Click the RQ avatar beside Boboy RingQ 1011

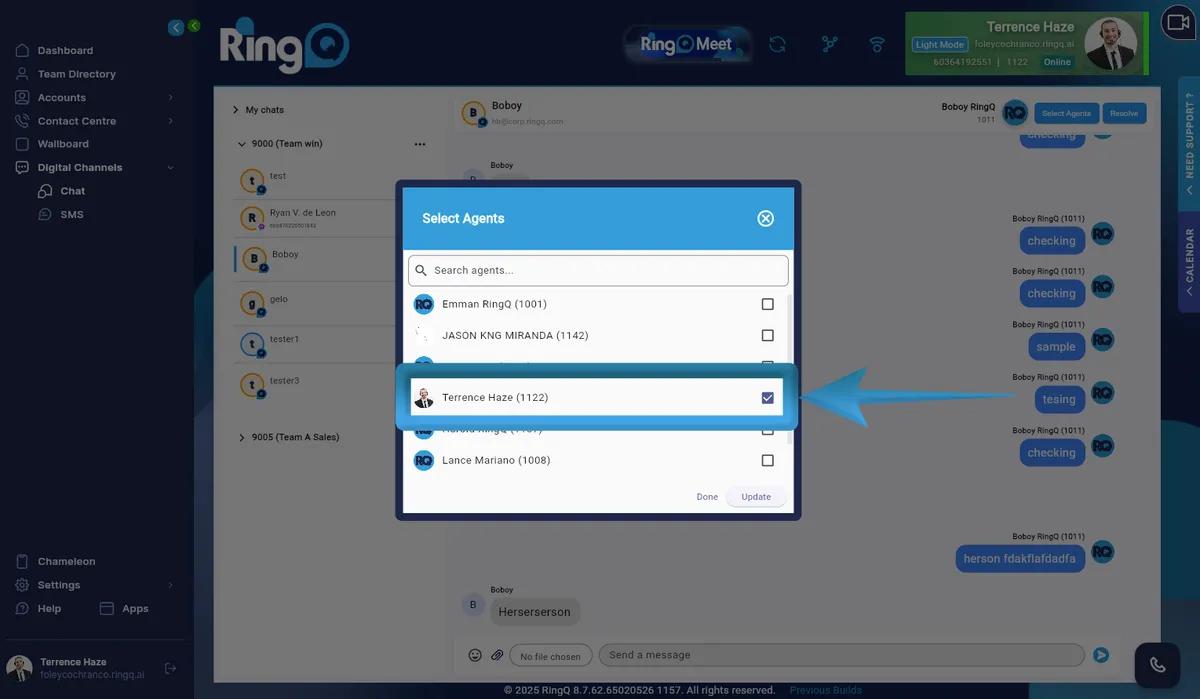click(1015, 113)
